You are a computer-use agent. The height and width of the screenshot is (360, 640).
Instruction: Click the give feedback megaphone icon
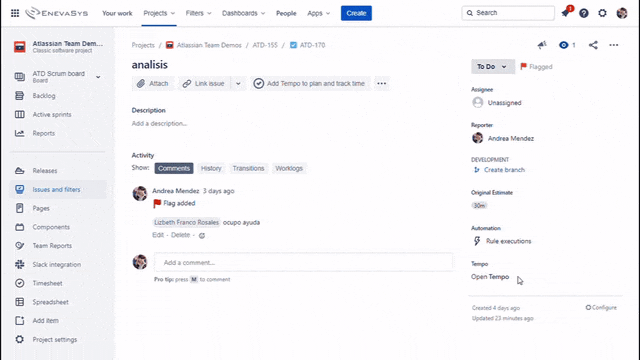click(542, 45)
